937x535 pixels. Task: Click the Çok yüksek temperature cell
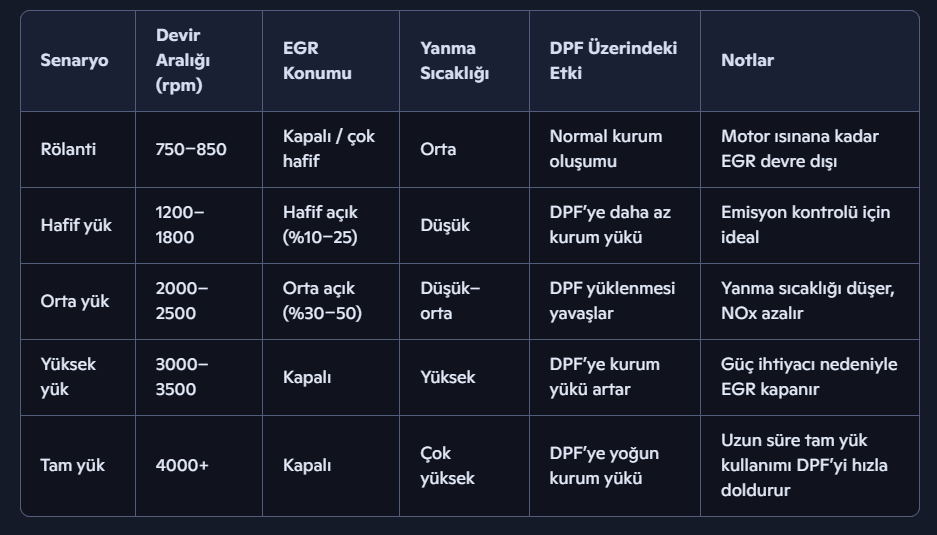pos(447,465)
